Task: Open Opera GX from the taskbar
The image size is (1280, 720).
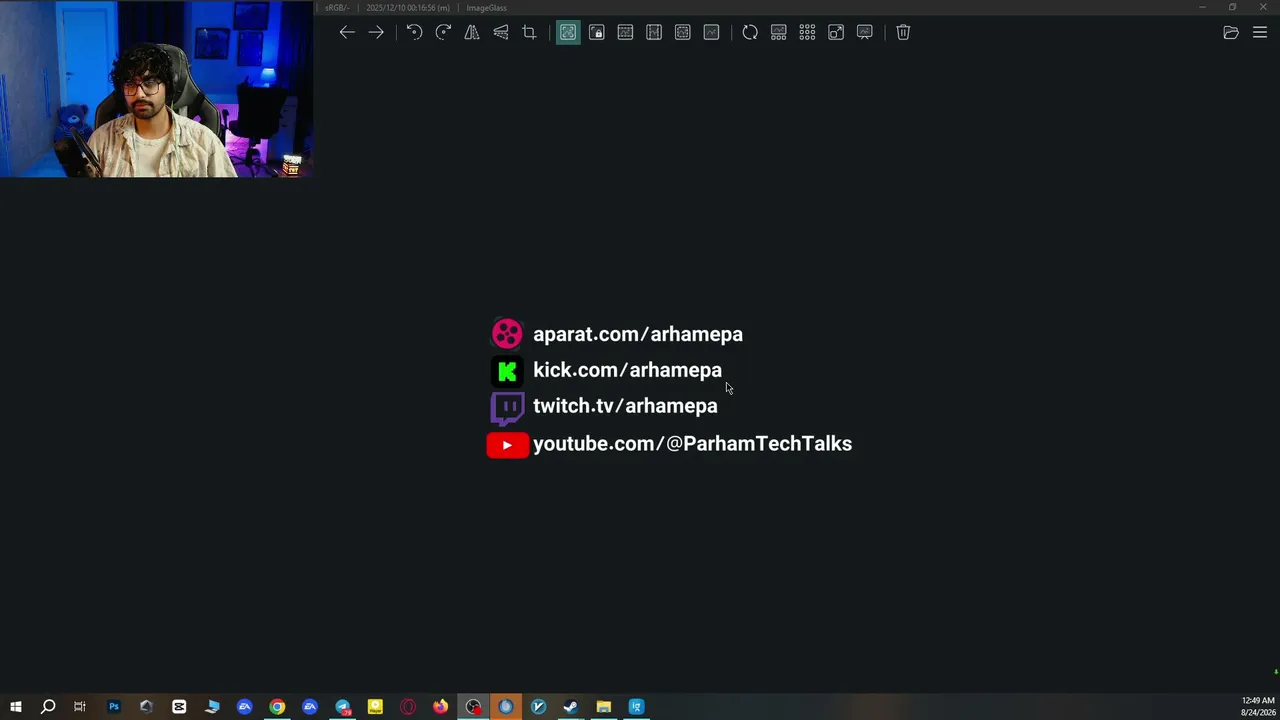Action: click(408, 707)
